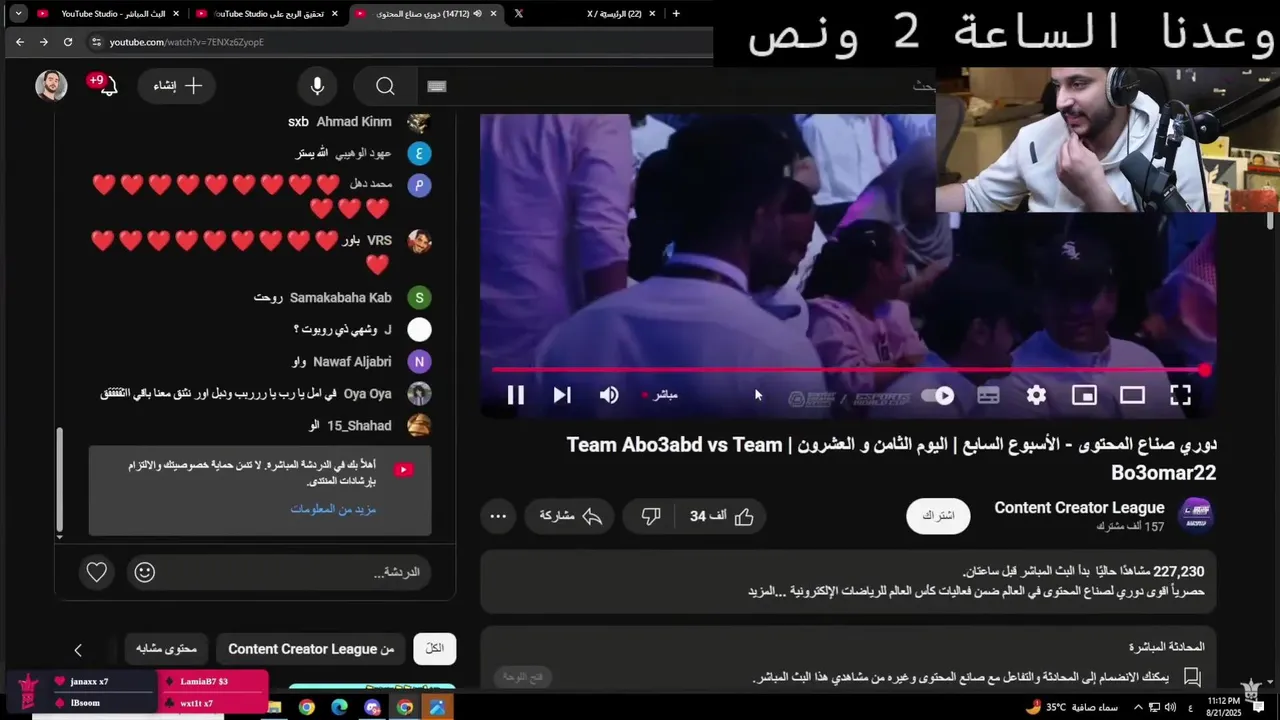Screen dimensions: 1280x720
Task: Click the youtube.com address bar URL
Action: pos(187,42)
